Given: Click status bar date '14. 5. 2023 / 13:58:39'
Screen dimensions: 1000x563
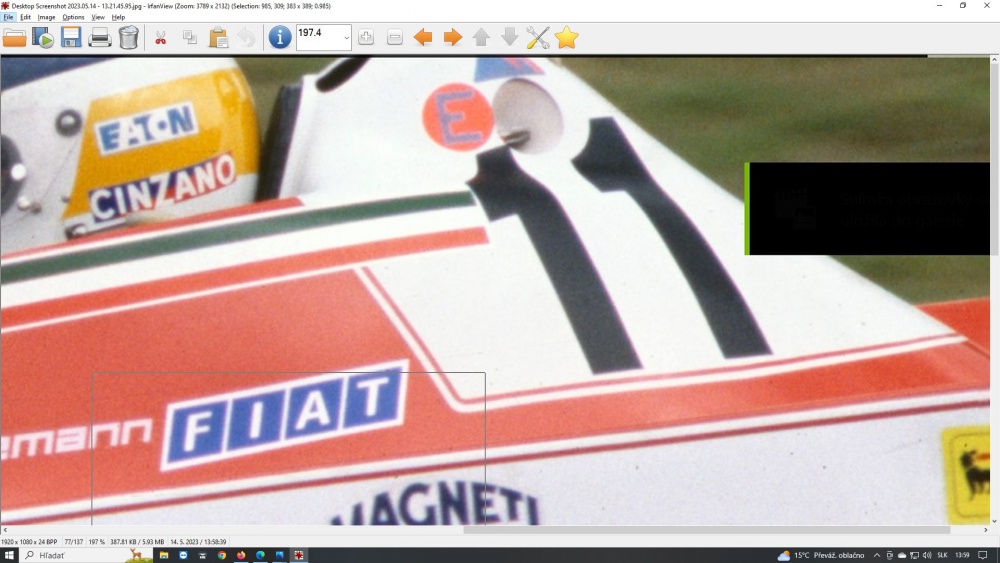Looking at the screenshot, I should pyautogui.click(x=198, y=542).
